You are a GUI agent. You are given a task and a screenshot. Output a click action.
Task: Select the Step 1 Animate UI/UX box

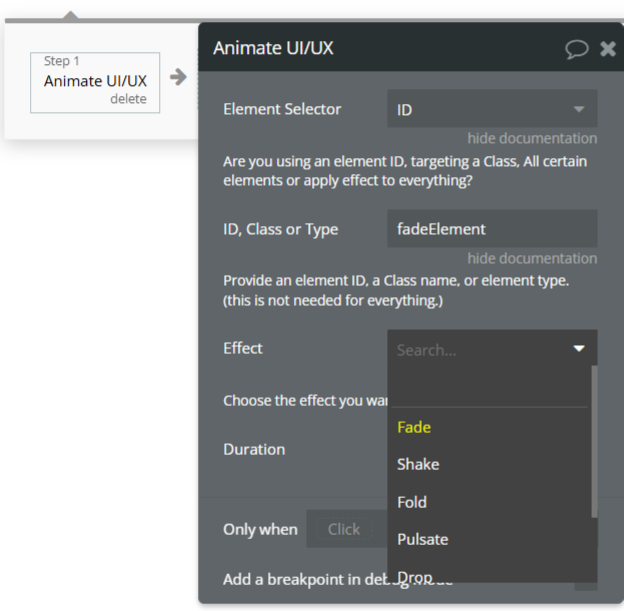coord(95,81)
